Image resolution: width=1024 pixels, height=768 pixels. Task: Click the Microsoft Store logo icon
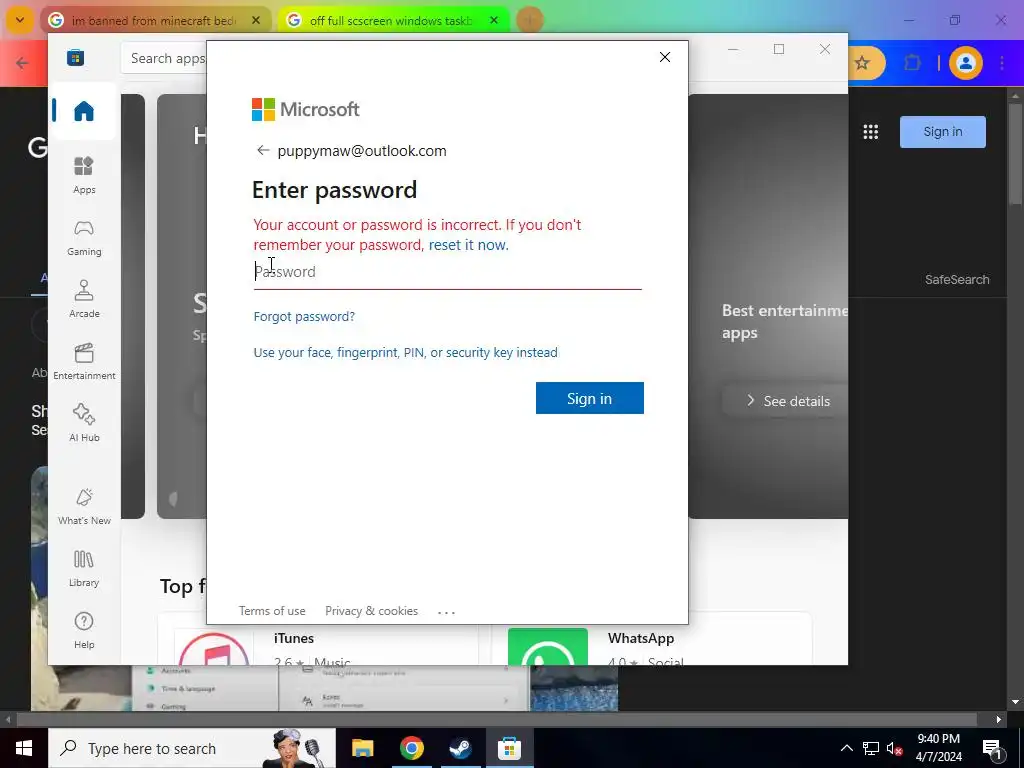pyautogui.click(x=75, y=57)
